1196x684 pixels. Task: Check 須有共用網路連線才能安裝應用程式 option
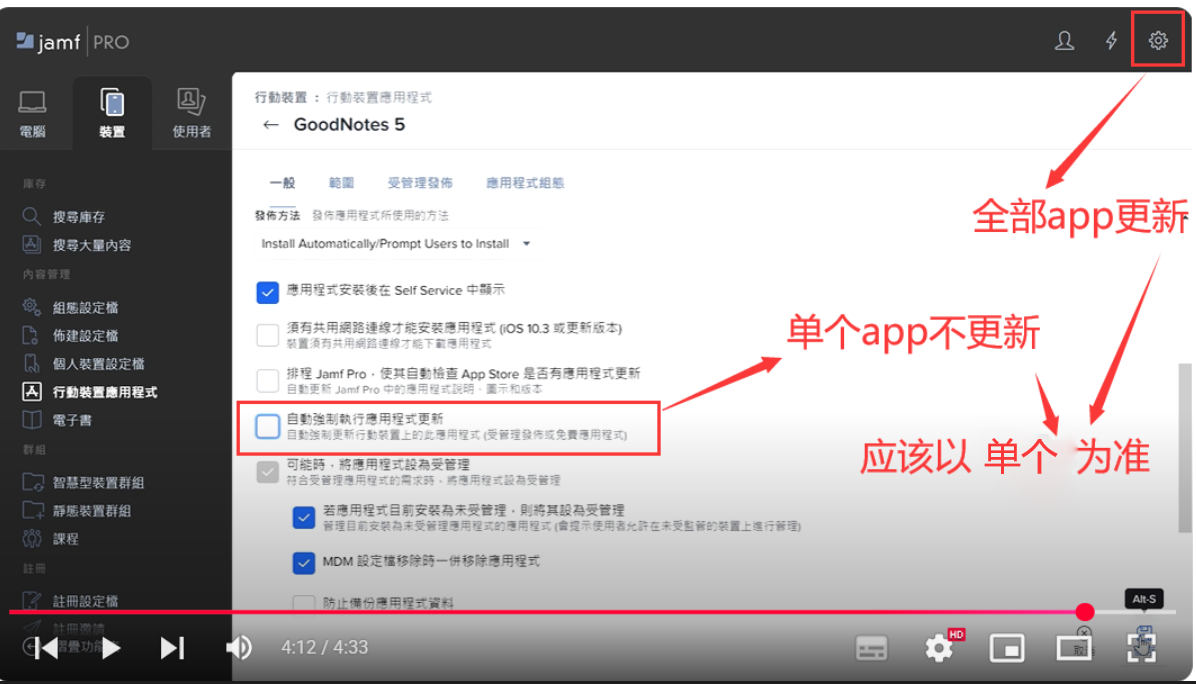267,335
